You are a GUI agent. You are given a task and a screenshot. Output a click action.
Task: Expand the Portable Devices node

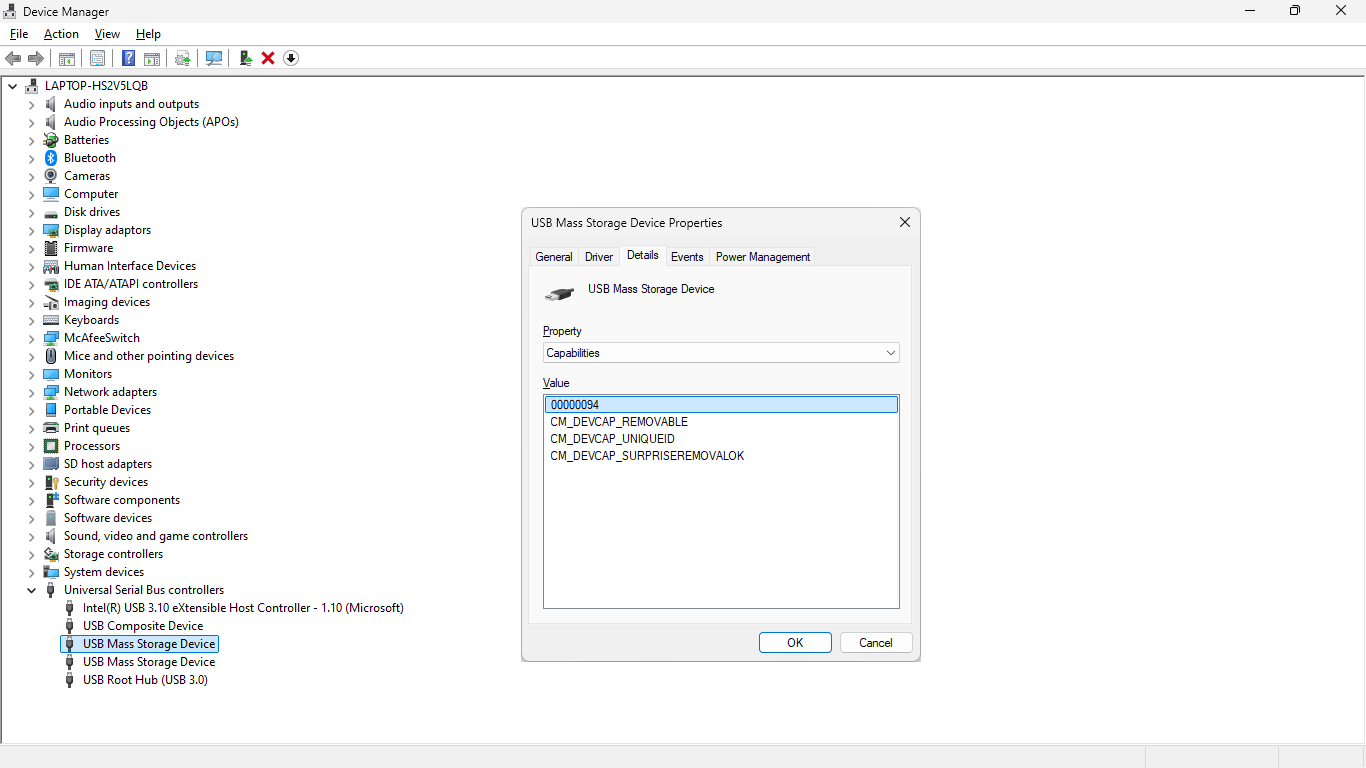32,410
